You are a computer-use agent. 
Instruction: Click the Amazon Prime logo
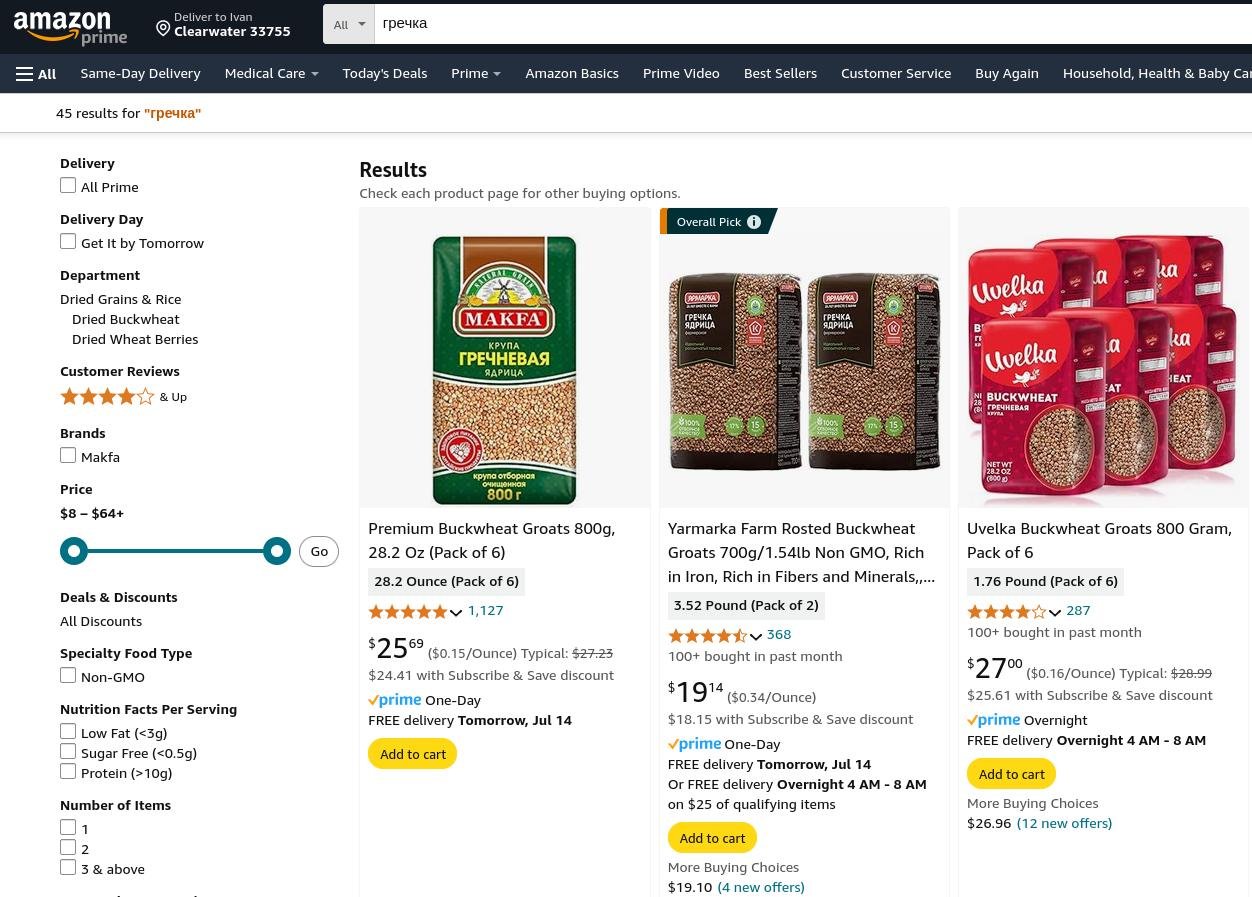70,28
